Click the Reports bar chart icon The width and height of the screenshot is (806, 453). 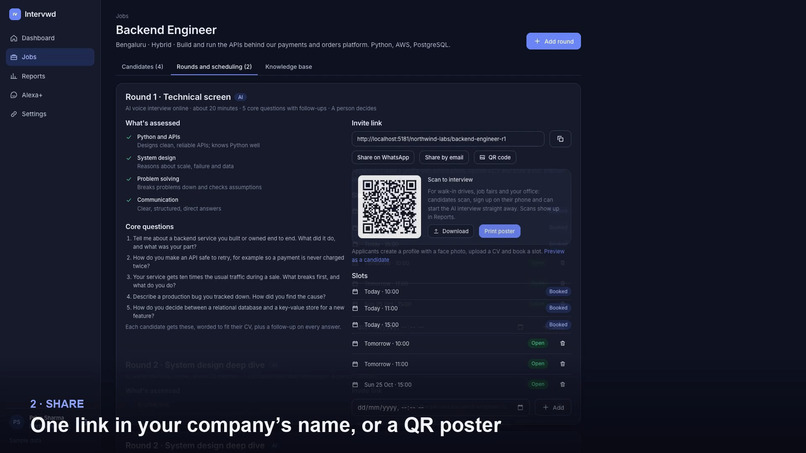coord(14,76)
